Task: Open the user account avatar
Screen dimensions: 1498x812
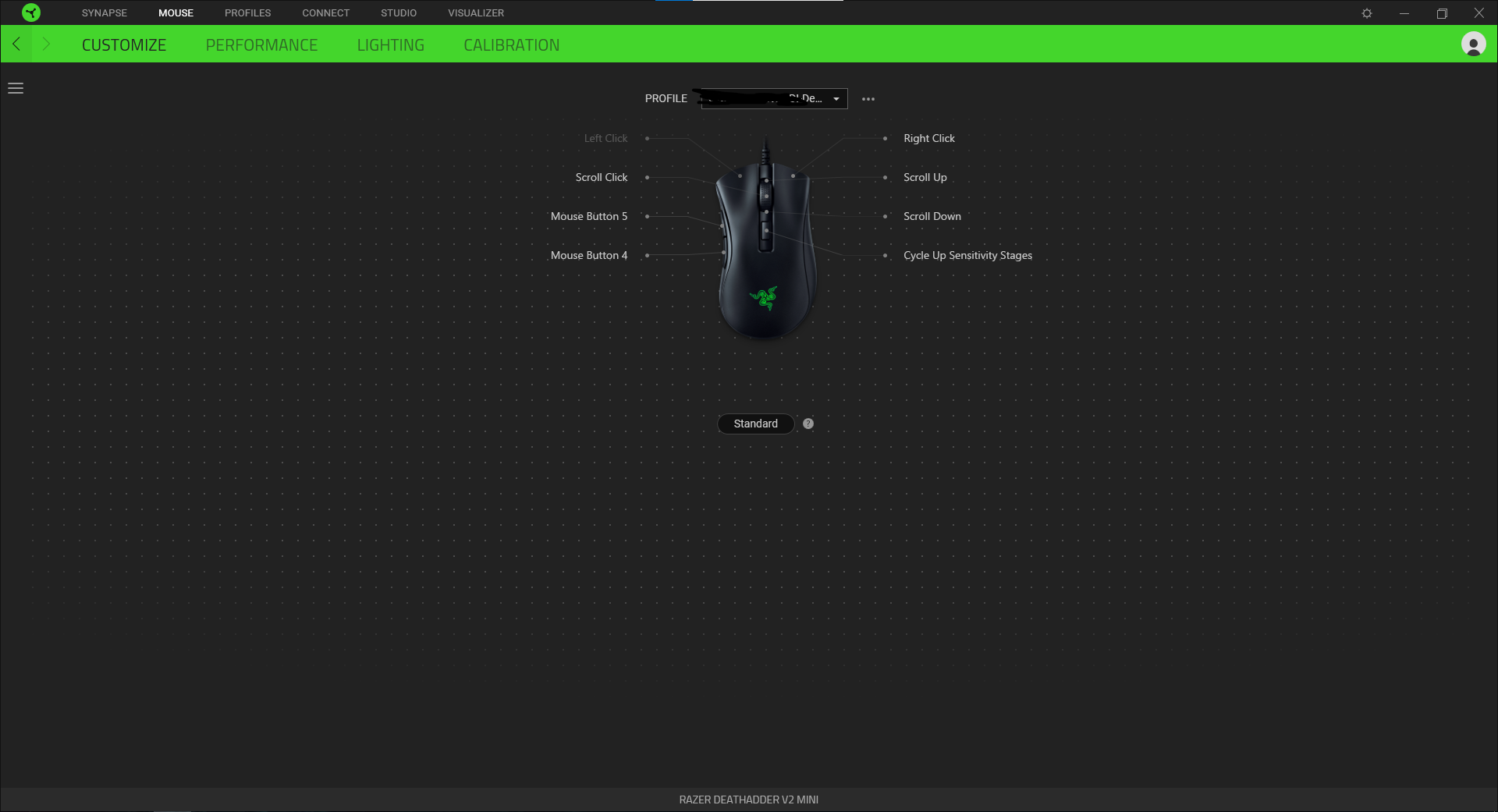Action: 1473,44
